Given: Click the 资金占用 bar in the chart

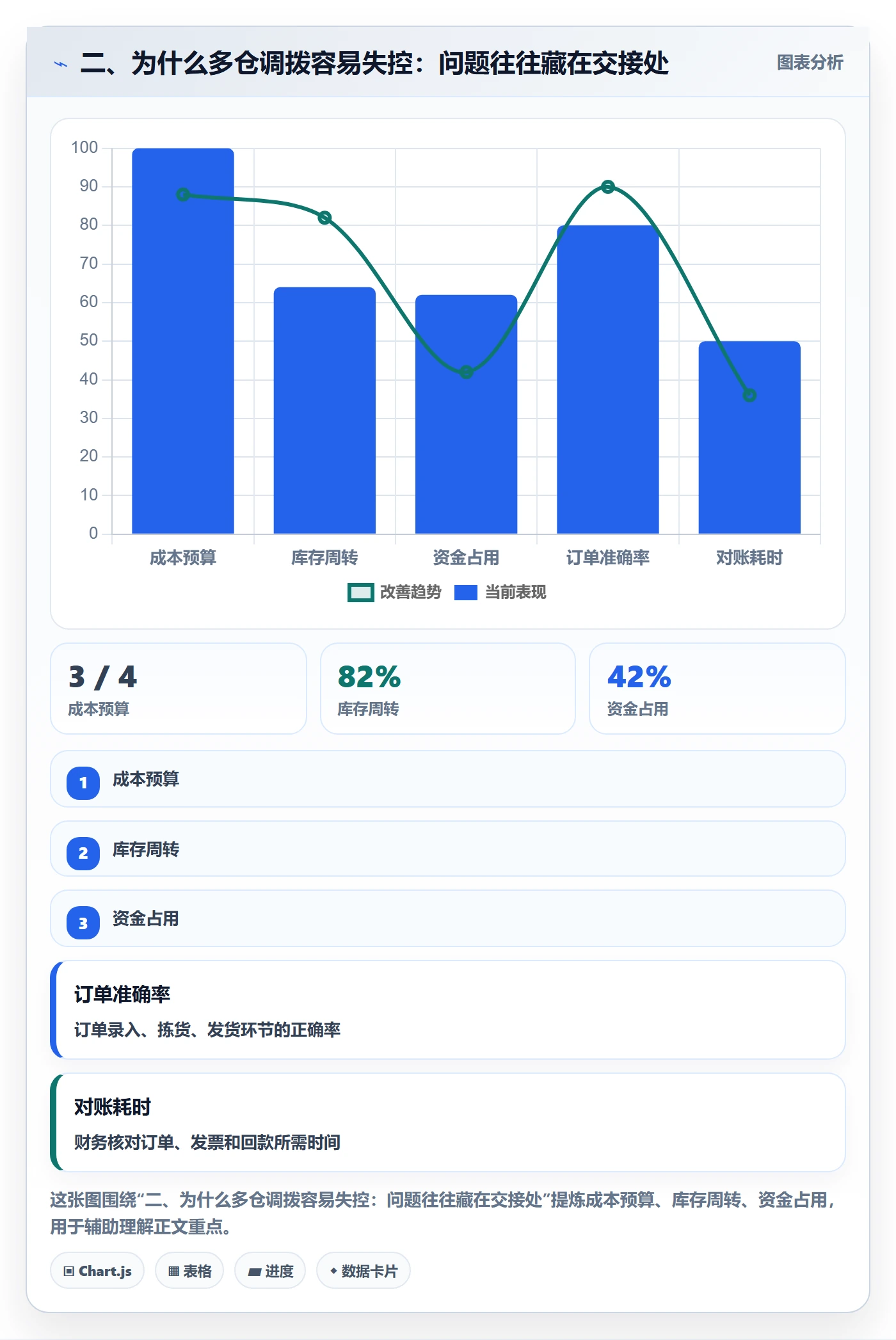Looking at the screenshot, I should (x=466, y=414).
